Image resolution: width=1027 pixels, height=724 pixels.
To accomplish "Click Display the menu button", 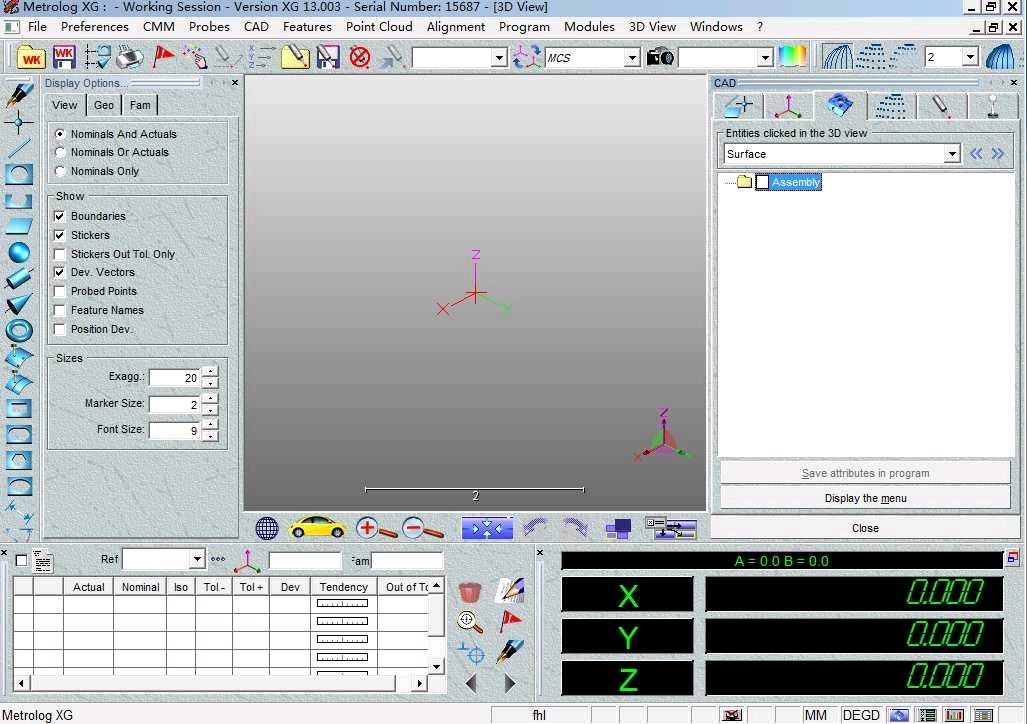I will pyautogui.click(x=865, y=498).
